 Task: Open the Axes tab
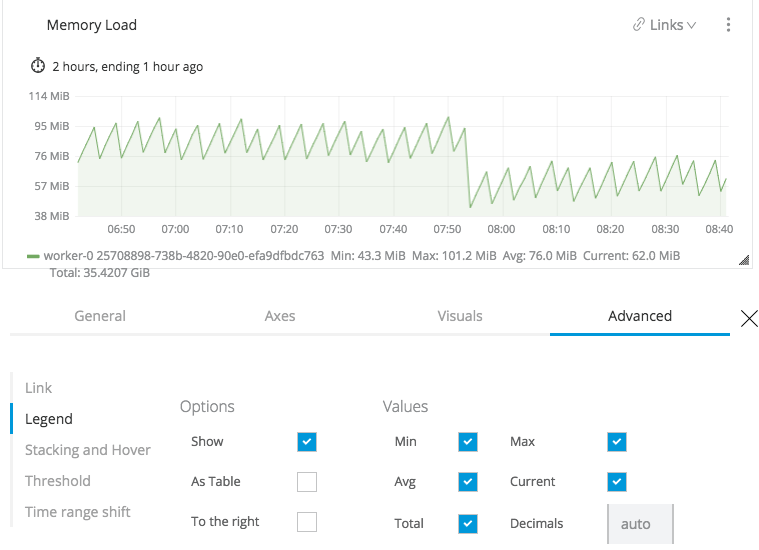tap(280, 316)
